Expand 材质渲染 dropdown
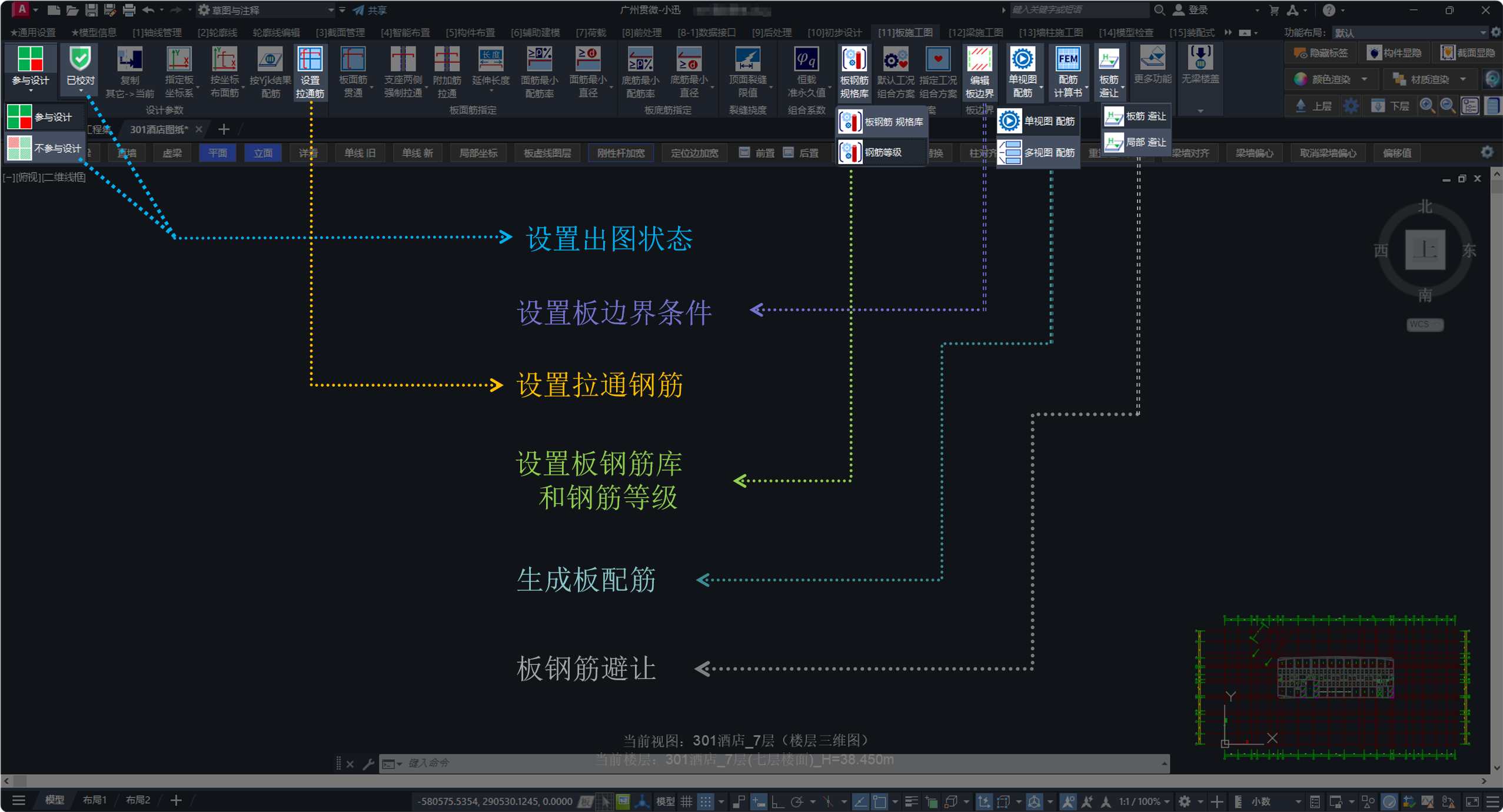 pyautogui.click(x=1464, y=79)
